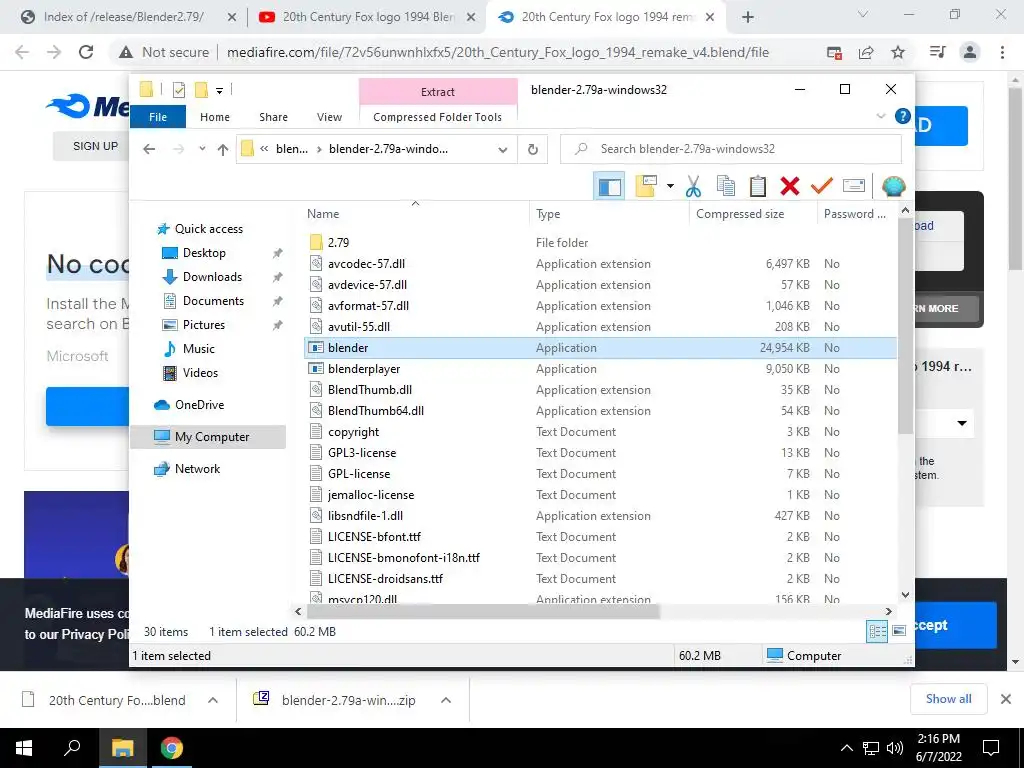The image size is (1024, 768).
Task: Open Downloads in the navigation pane
Action: [x=212, y=277]
